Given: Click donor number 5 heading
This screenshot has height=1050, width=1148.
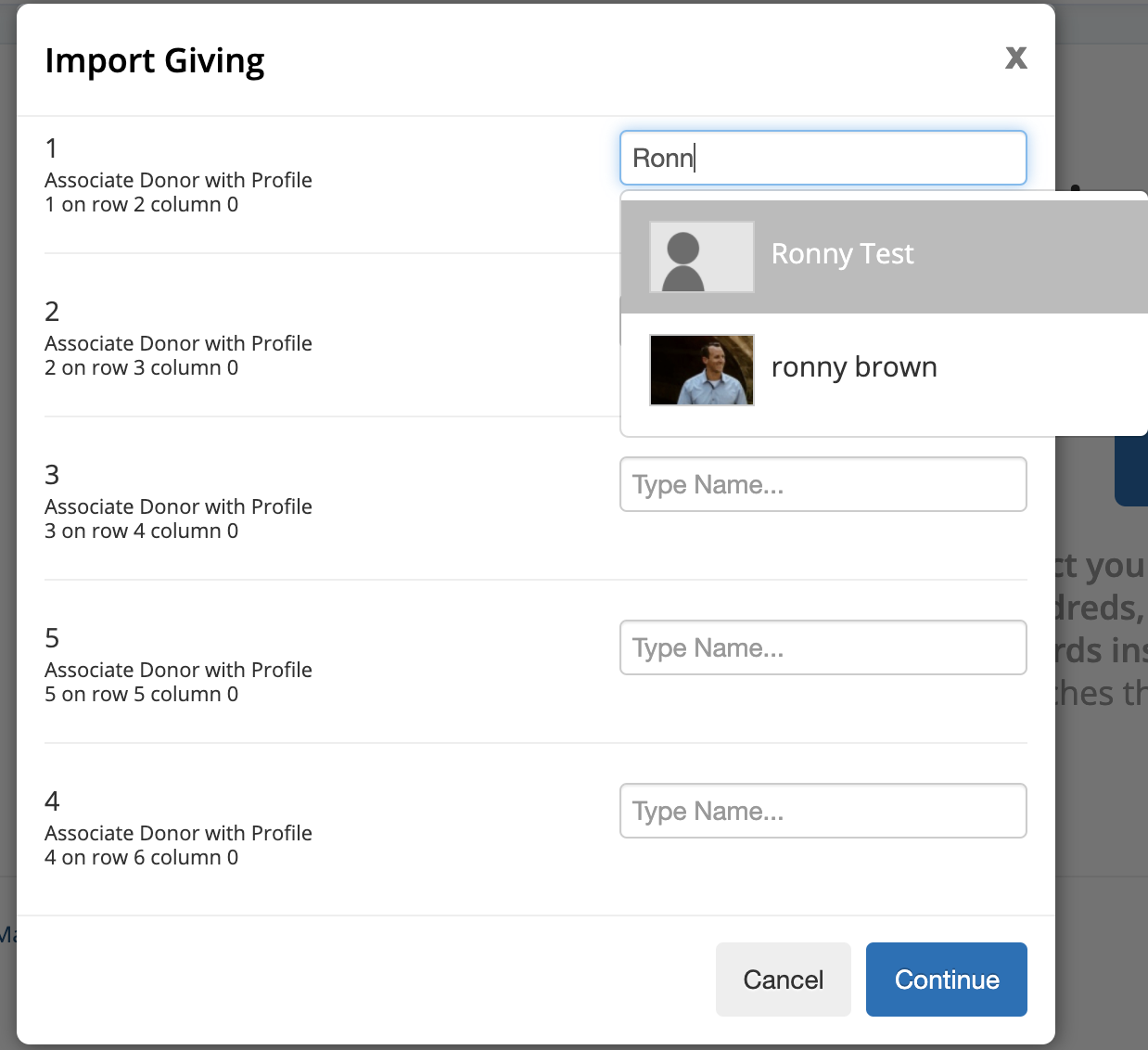Looking at the screenshot, I should (x=52, y=638).
